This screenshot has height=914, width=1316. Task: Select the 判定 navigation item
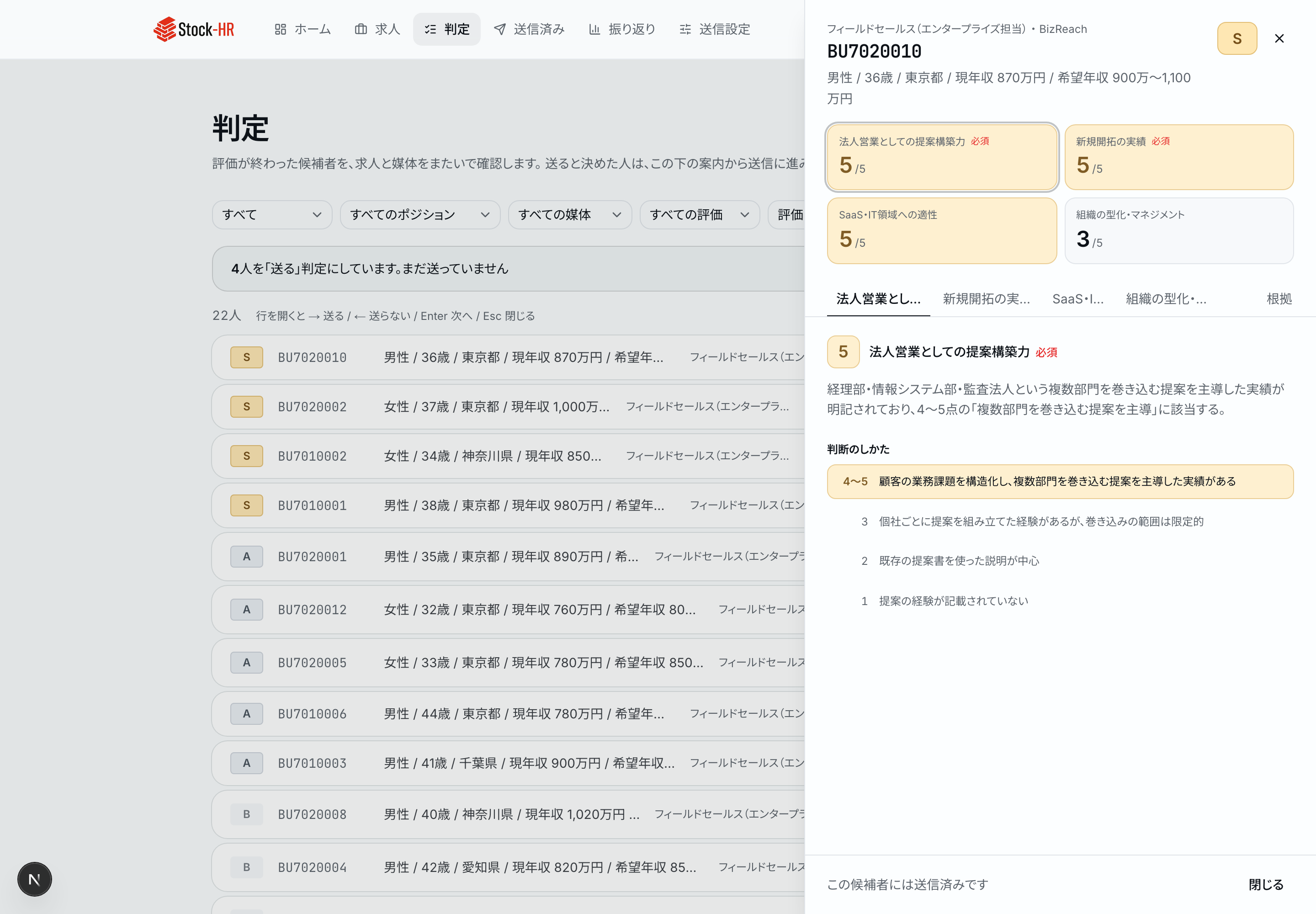point(447,29)
